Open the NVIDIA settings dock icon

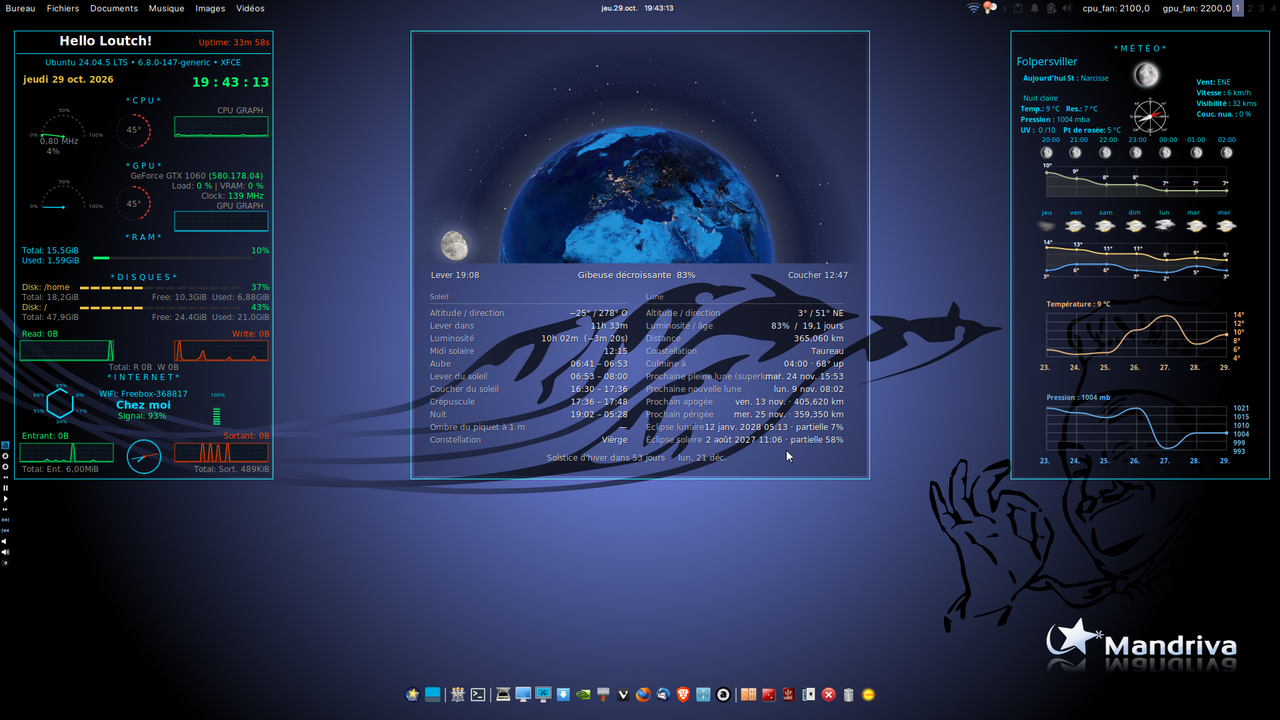[x=583, y=694]
